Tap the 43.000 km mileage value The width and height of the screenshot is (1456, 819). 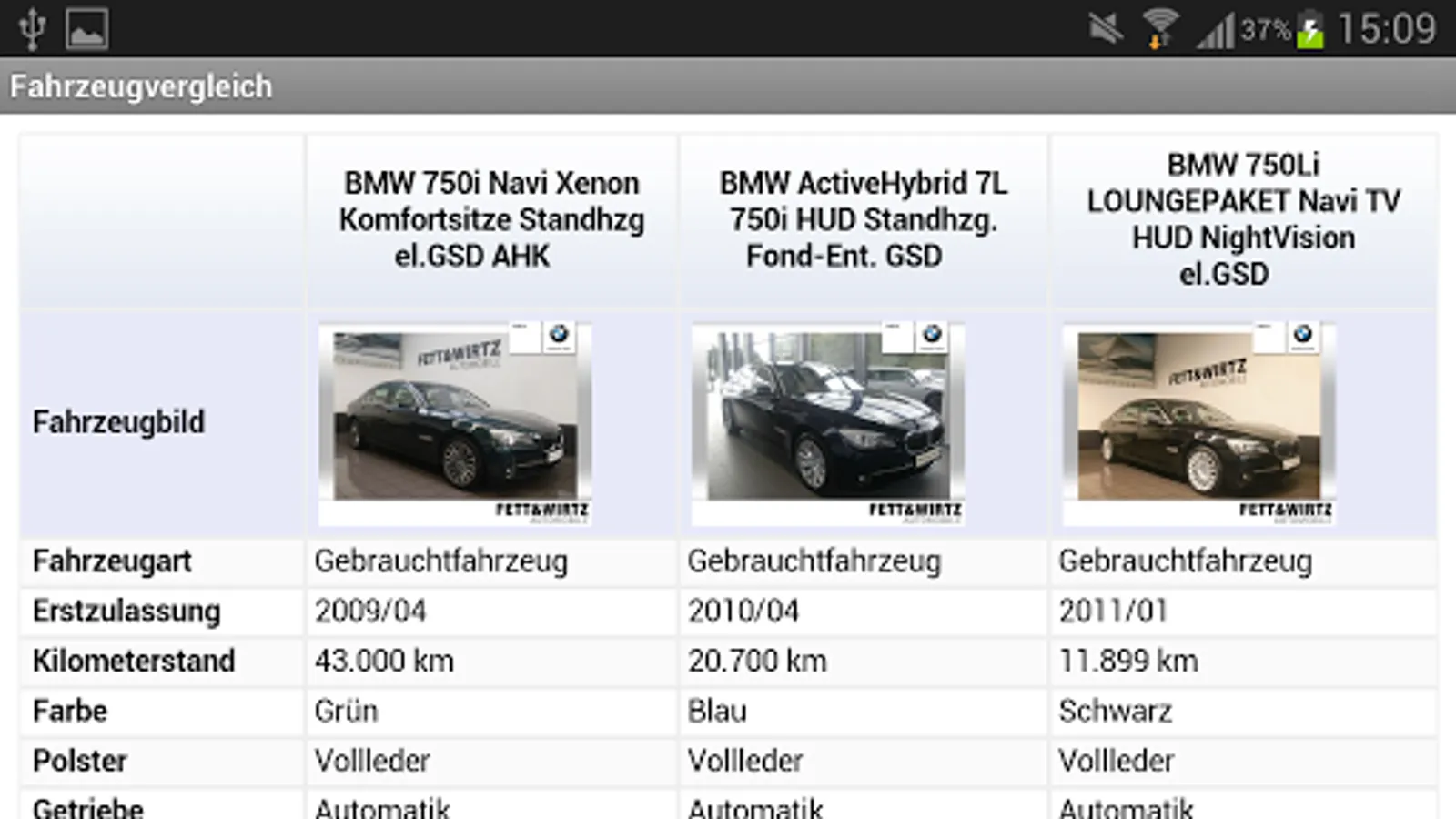(384, 661)
